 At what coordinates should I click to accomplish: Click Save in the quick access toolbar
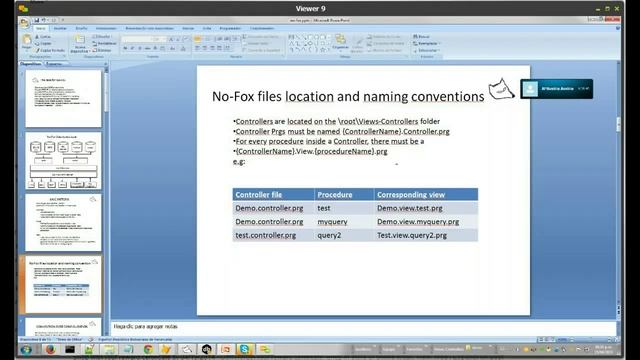click(x=37, y=20)
